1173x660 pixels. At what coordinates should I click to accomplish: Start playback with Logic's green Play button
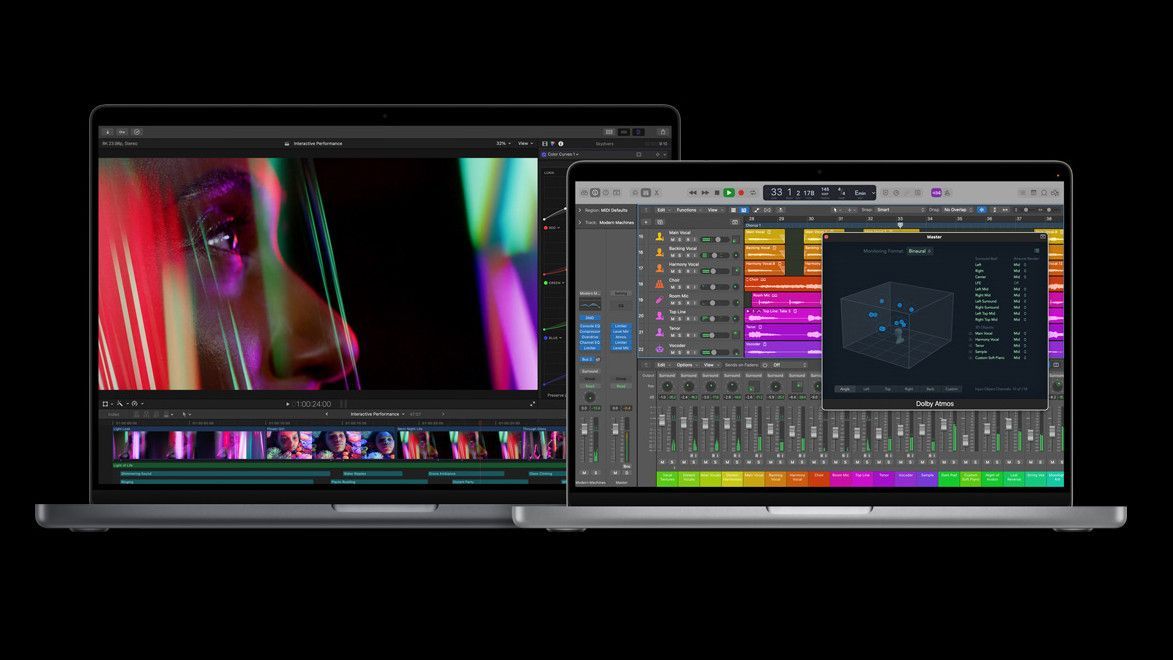729,193
